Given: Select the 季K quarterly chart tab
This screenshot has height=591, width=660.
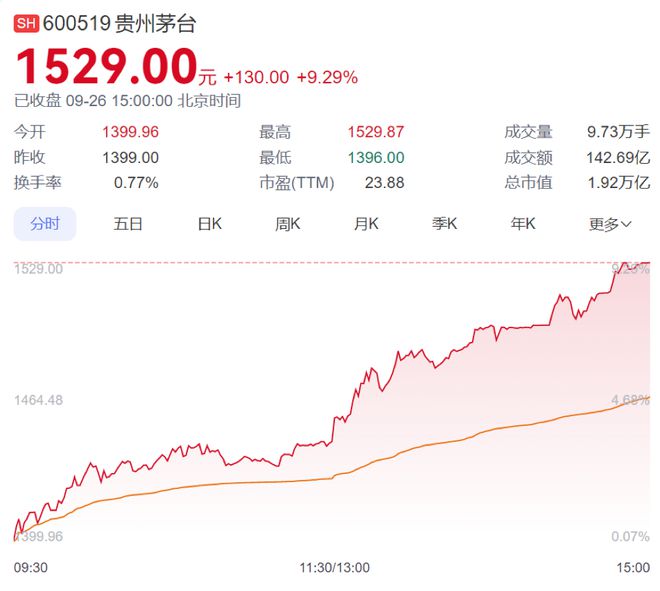Looking at the screenshot, I should pos(444,224).
